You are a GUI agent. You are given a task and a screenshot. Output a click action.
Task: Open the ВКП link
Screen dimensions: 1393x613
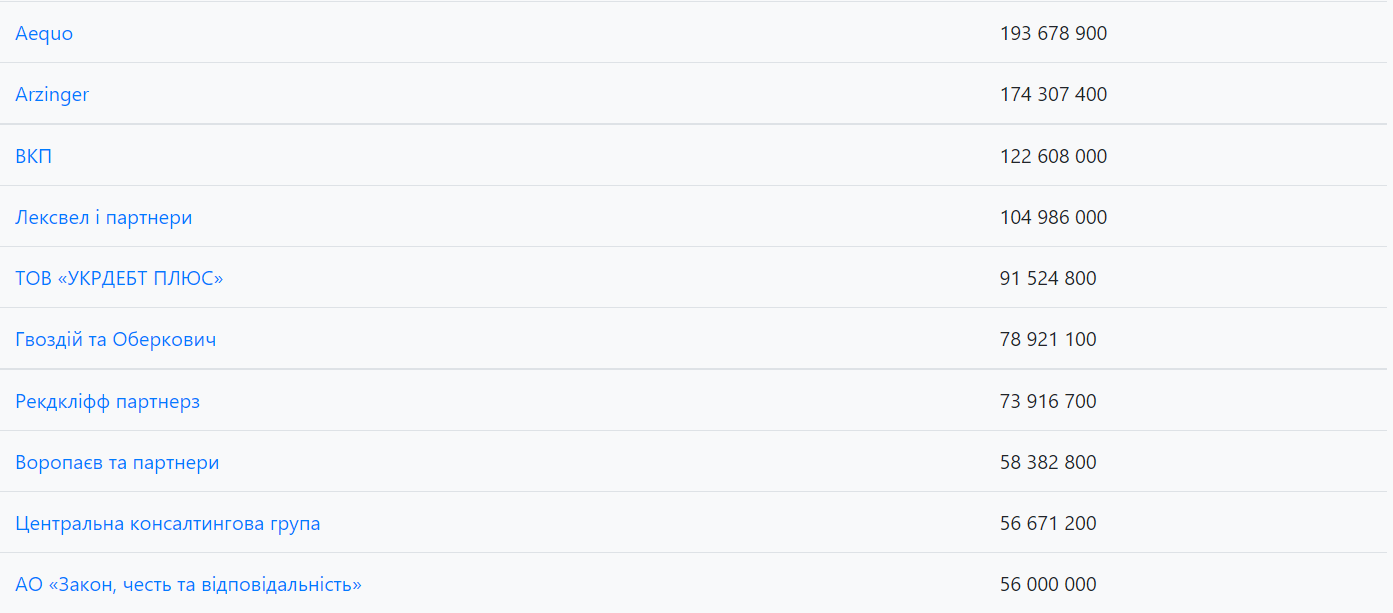click(33, 156)
